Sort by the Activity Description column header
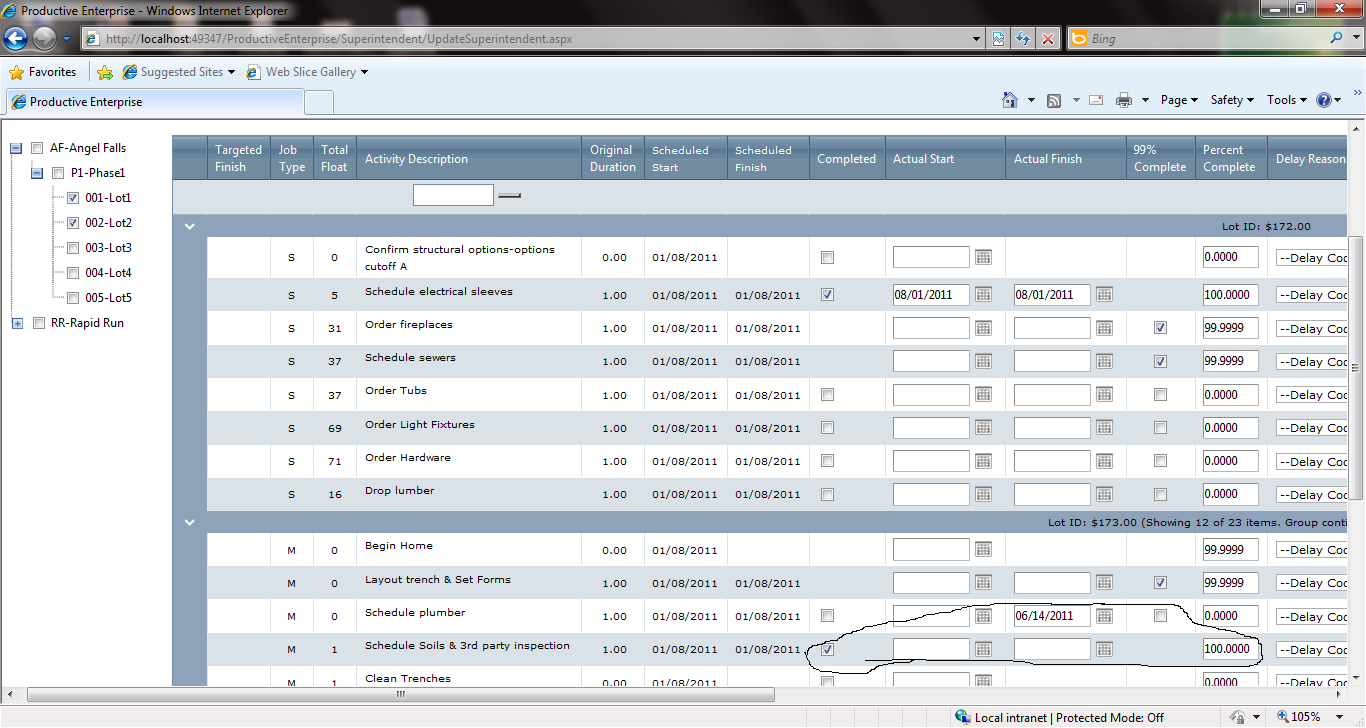The width and height of the screenshot is (1366, 728). pos(416,159)
